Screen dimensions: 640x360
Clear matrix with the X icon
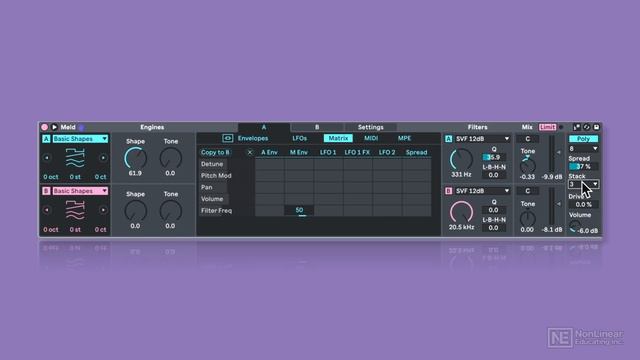250,152
